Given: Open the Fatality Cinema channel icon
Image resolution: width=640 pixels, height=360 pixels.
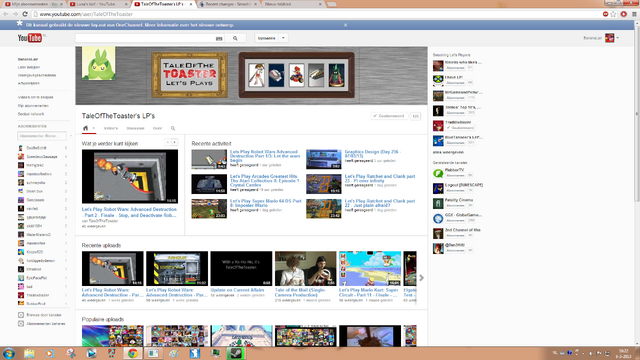Looking at the screenshot, I should pyautogui.click(x=438, y=203).
